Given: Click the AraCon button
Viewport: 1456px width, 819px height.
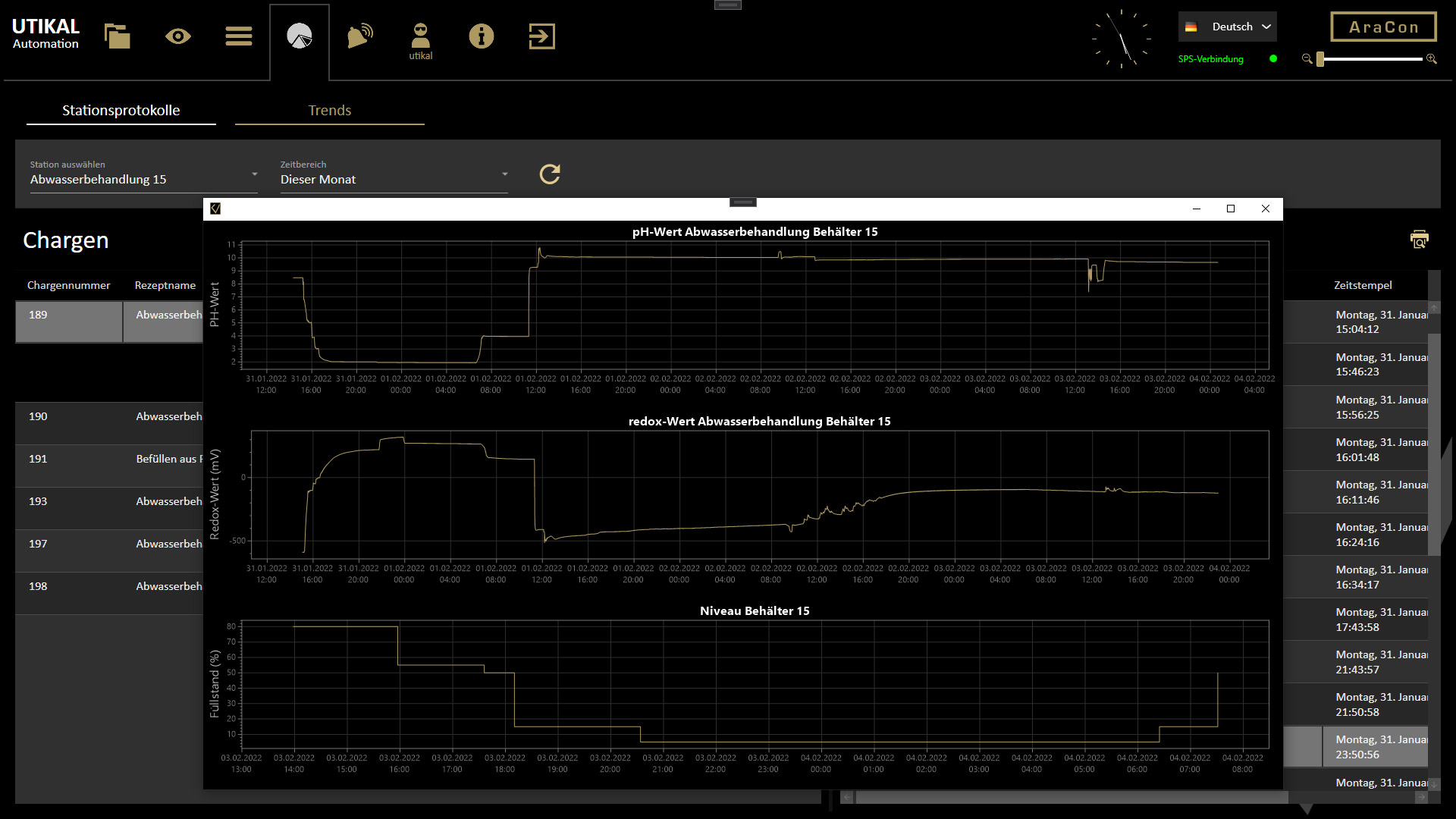Looking at the screenshot, I should [x=1382, y=26].
